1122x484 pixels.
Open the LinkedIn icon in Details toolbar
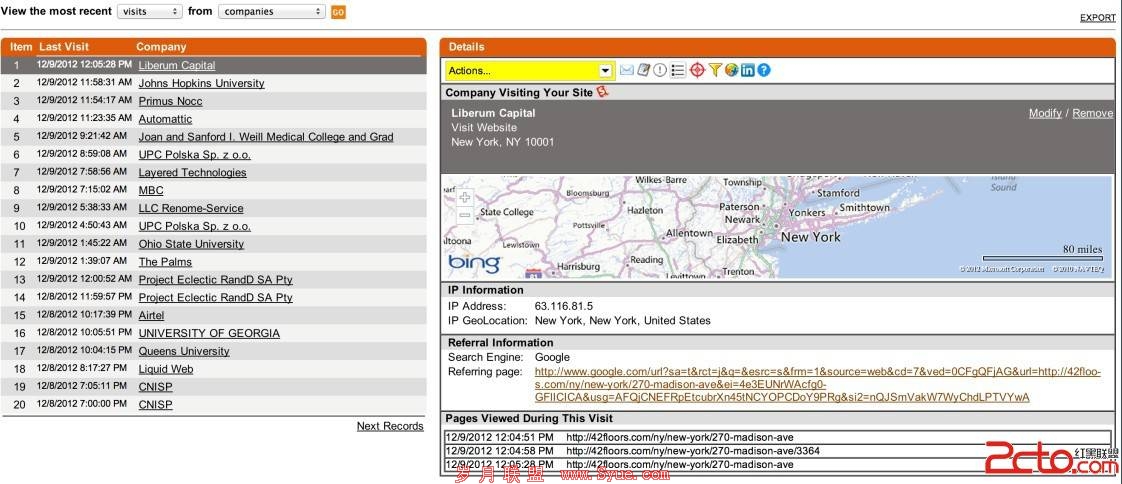(748, 70)
